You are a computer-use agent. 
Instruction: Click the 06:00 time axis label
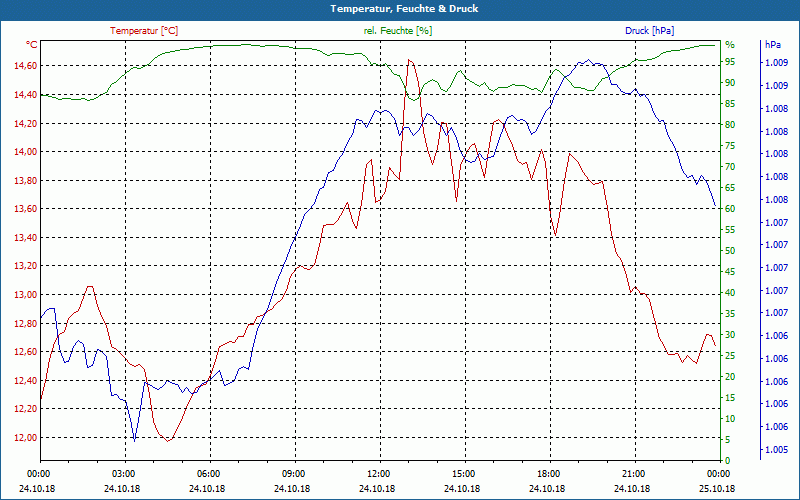tap(207, 473)
